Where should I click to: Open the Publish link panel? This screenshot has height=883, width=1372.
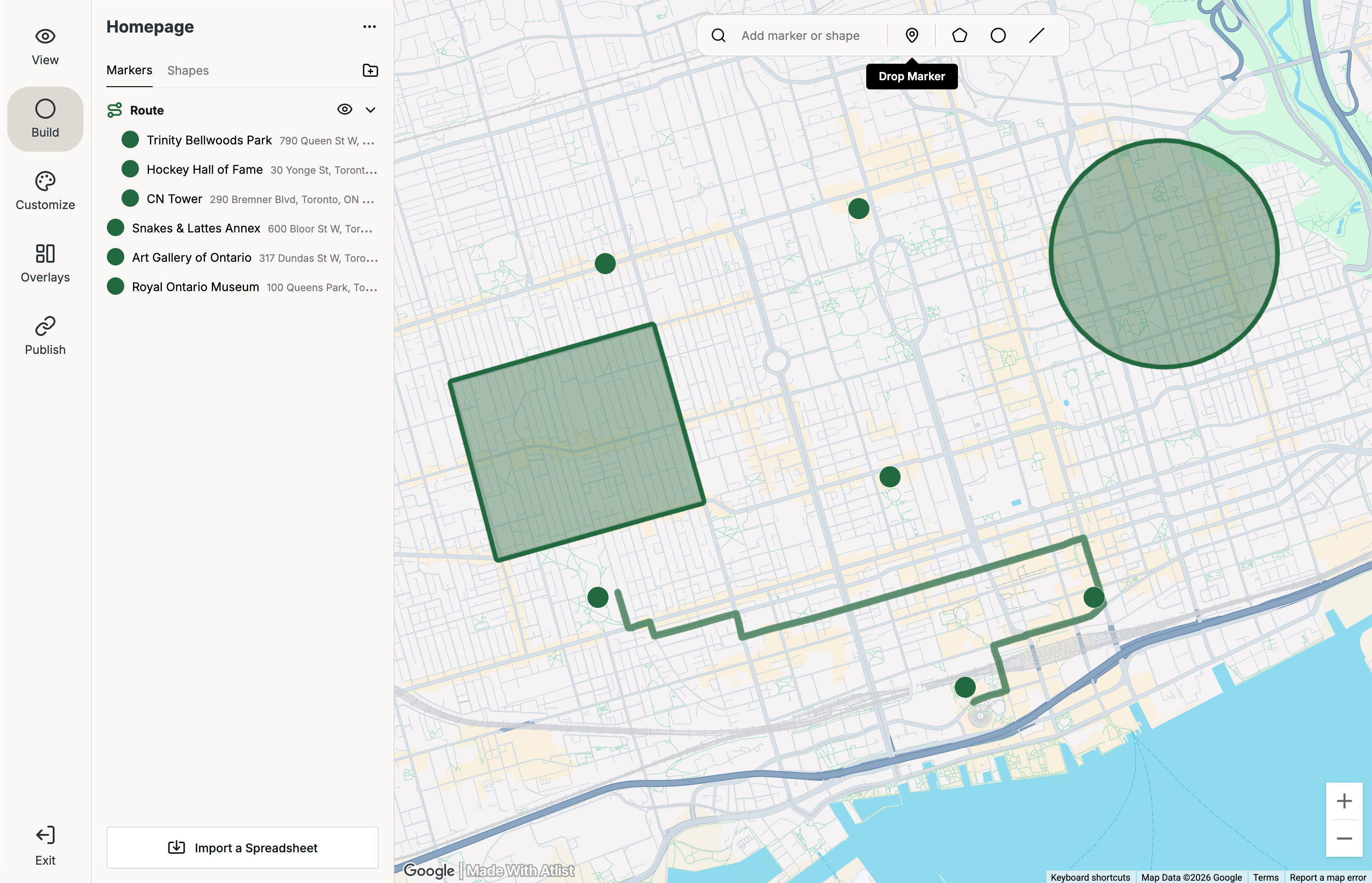click(45, 336)
